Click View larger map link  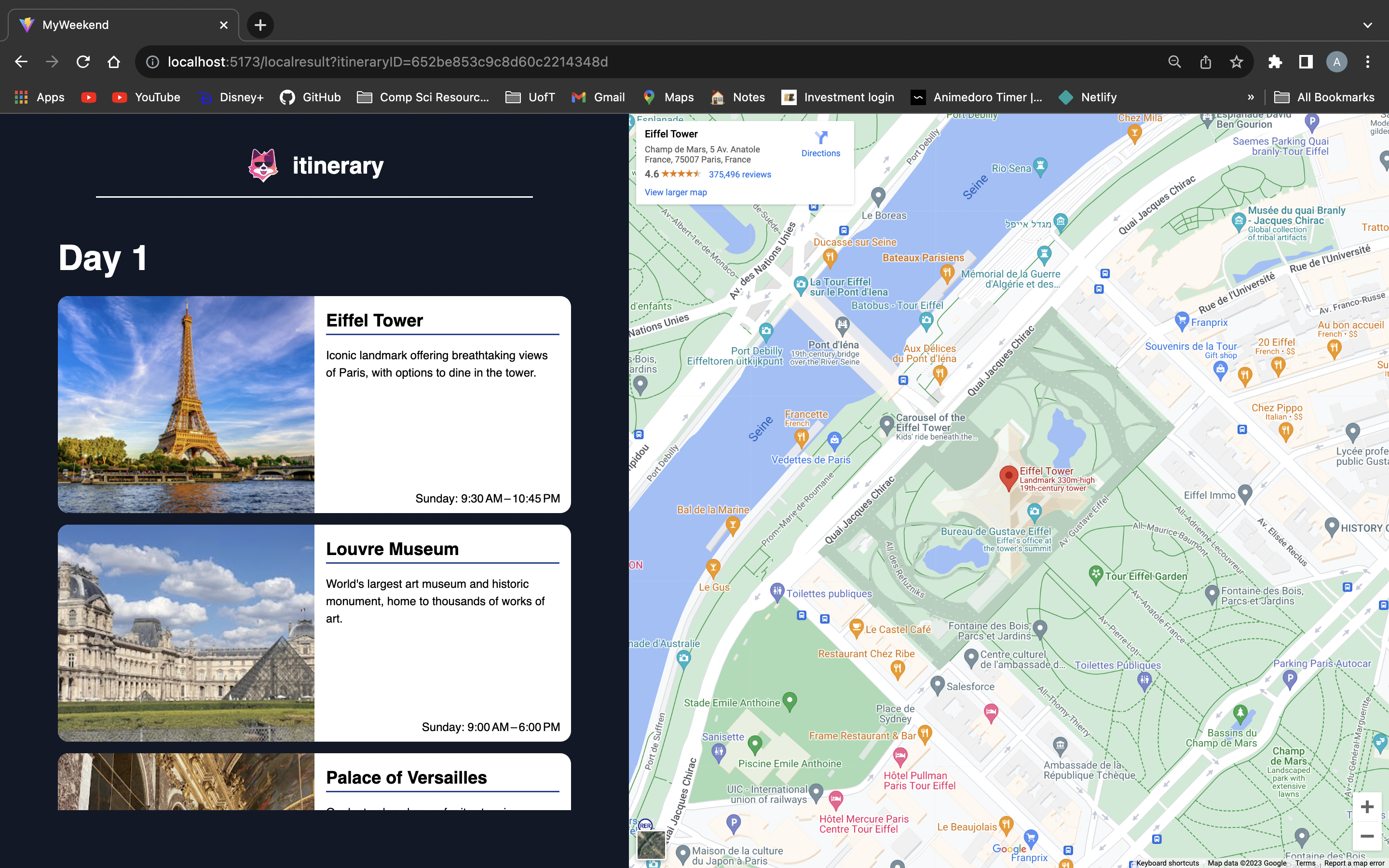click(x=676, y=192)
